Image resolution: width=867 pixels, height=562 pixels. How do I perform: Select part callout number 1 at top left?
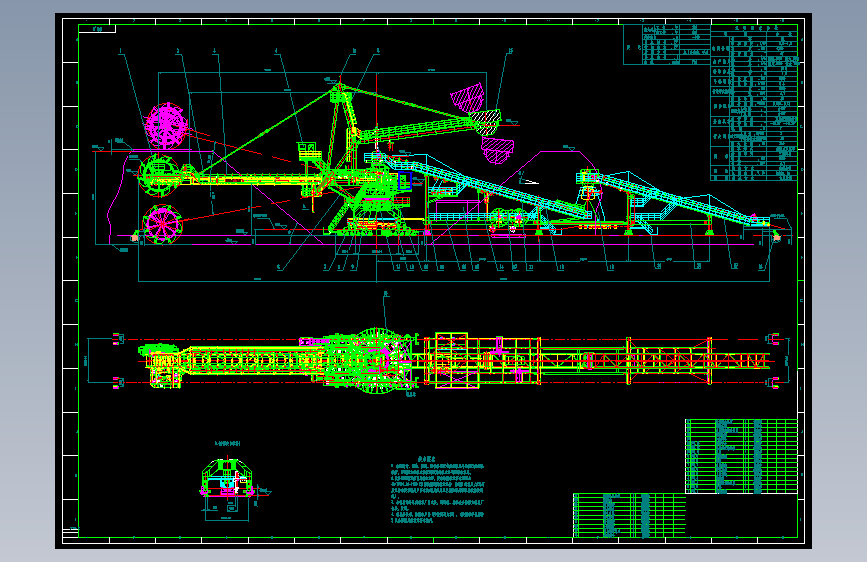pos(121,51)
